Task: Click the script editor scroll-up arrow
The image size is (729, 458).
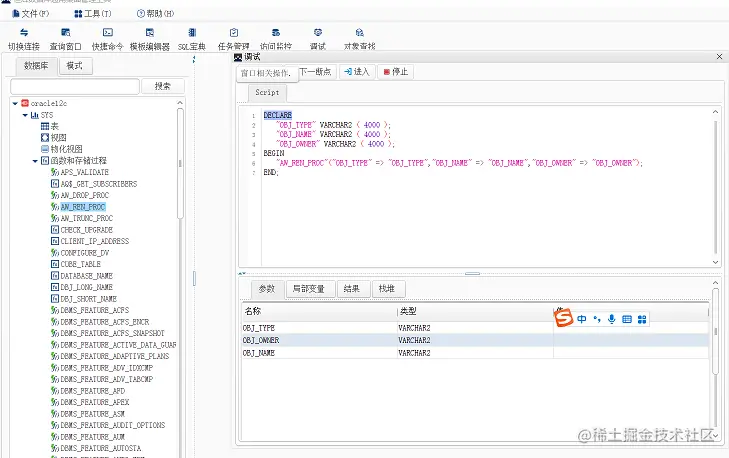Action: point(715,112)
